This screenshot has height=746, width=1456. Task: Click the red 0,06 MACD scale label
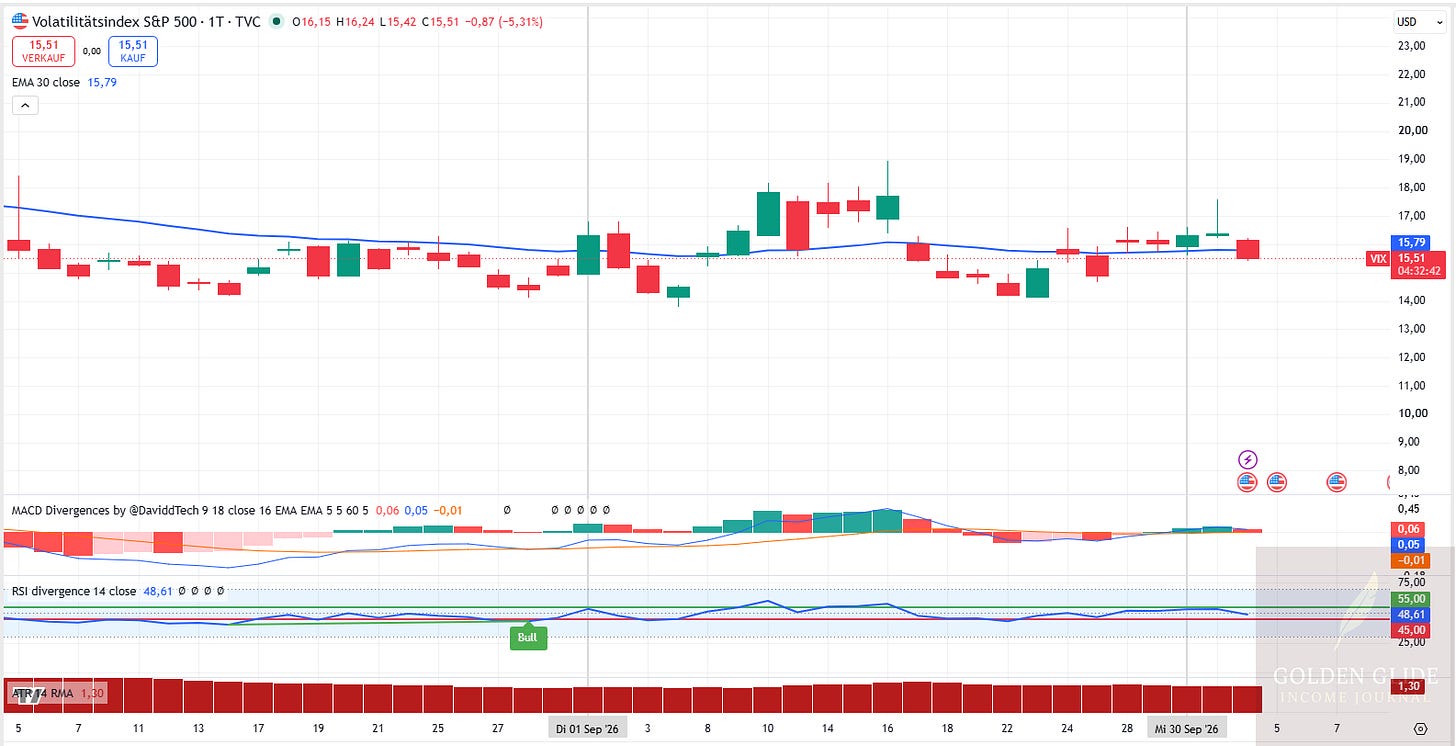point(1410,528)
